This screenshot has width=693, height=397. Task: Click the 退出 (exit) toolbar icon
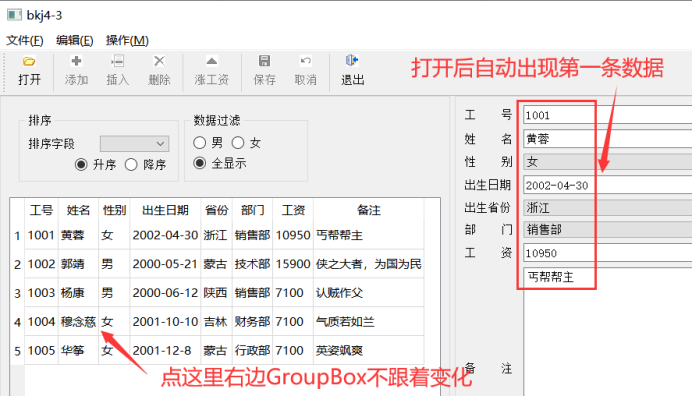[352, 61]
